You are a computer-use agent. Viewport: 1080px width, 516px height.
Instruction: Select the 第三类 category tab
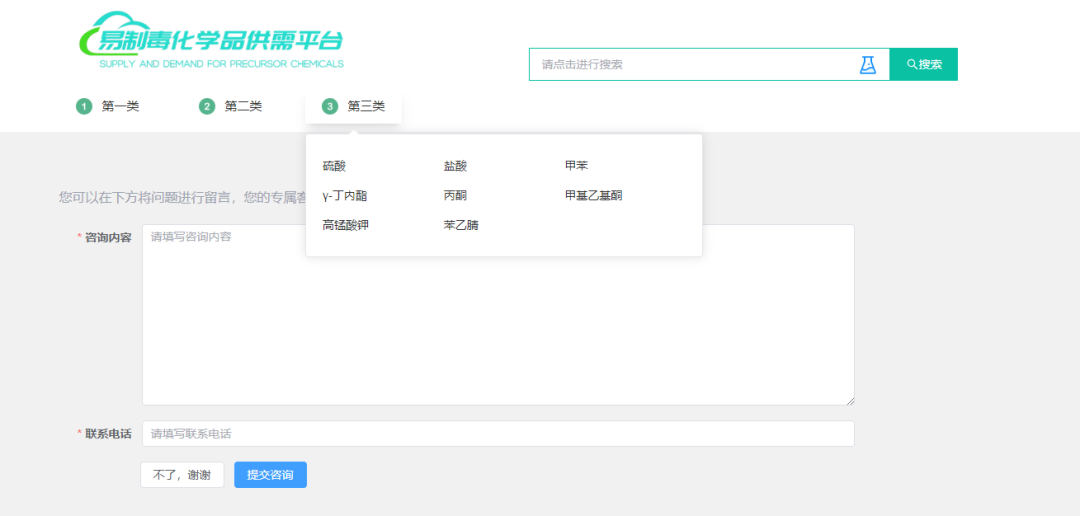(366, 107)
